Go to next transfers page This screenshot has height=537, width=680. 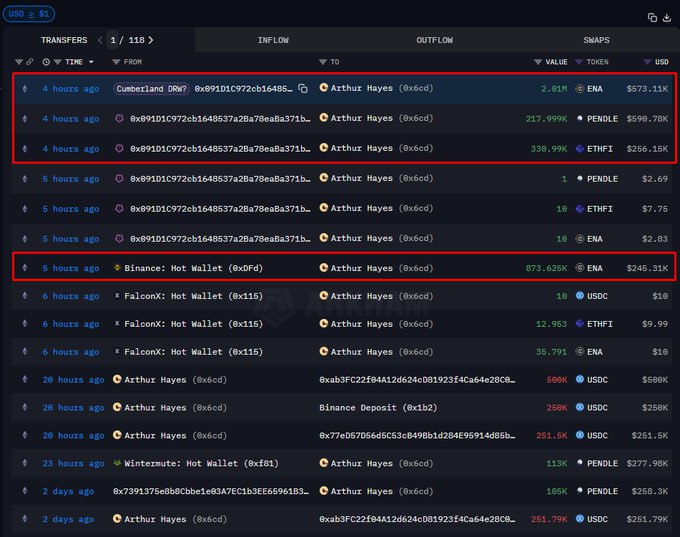[151, 40]
